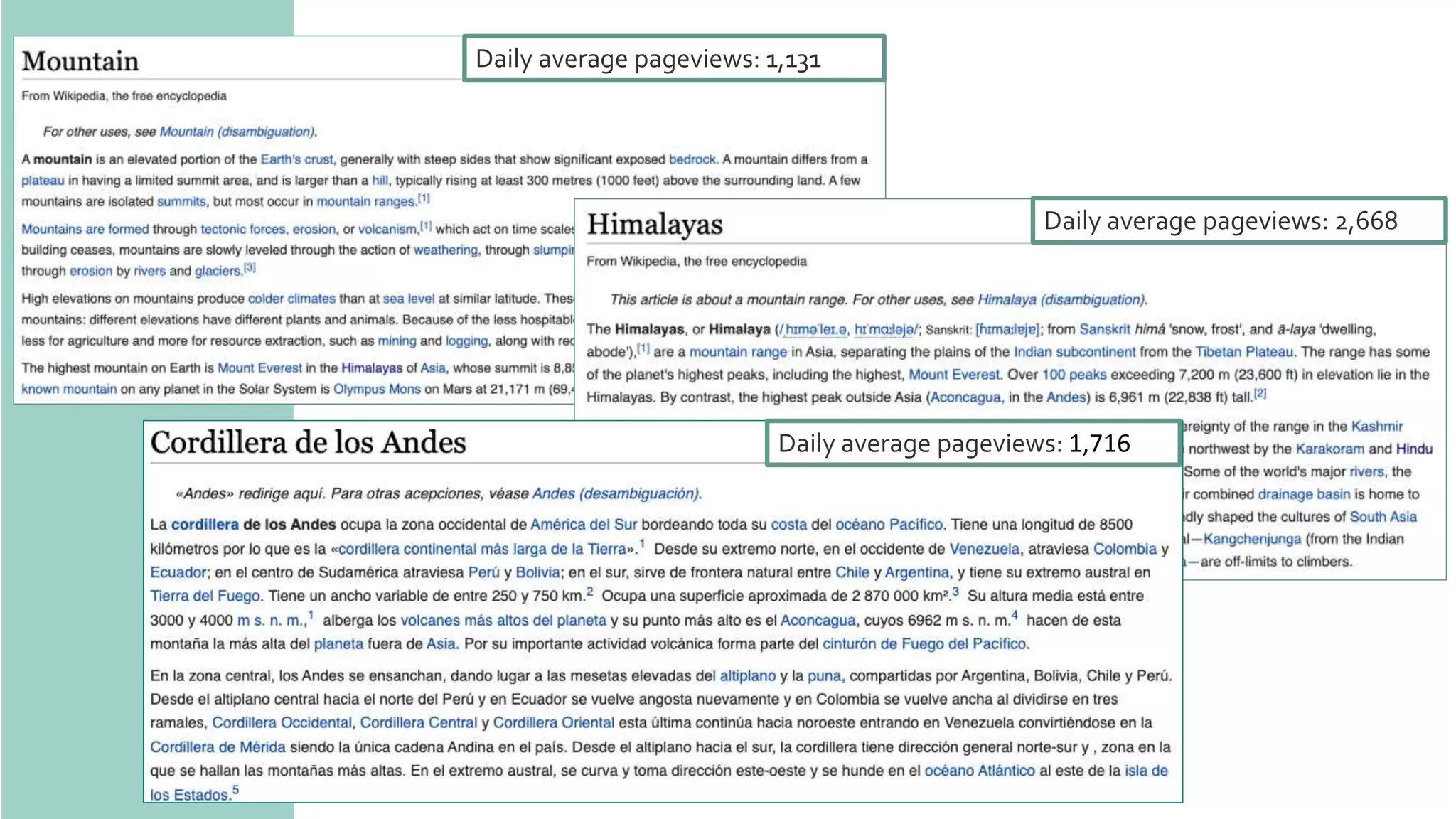Click the puna link

click(824, 675)
